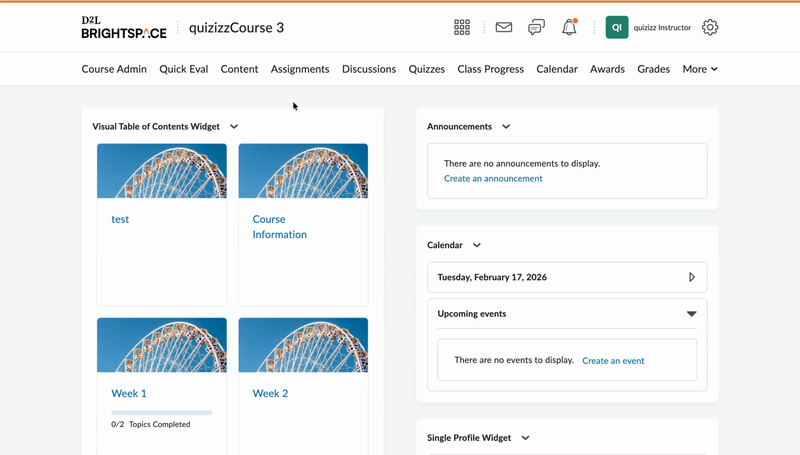The height and width of the screenshot is (455, 800).
Task: Click the D2L Brightspace logo
Action: coord(124,28)
